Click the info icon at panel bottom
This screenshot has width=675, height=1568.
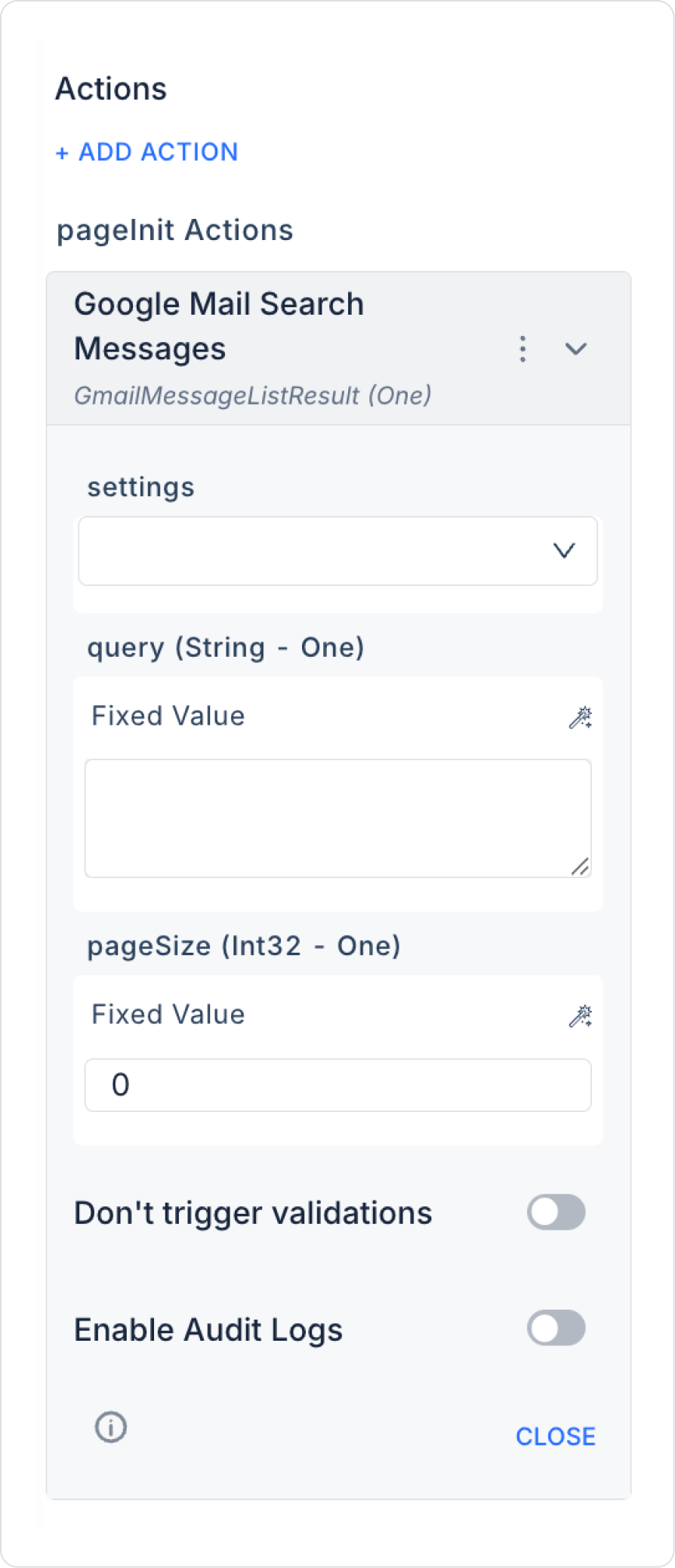click(x=111, y=1427)
